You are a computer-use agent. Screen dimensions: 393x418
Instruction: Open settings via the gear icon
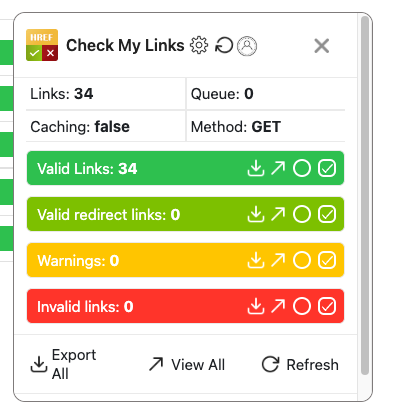coord(199,45)
